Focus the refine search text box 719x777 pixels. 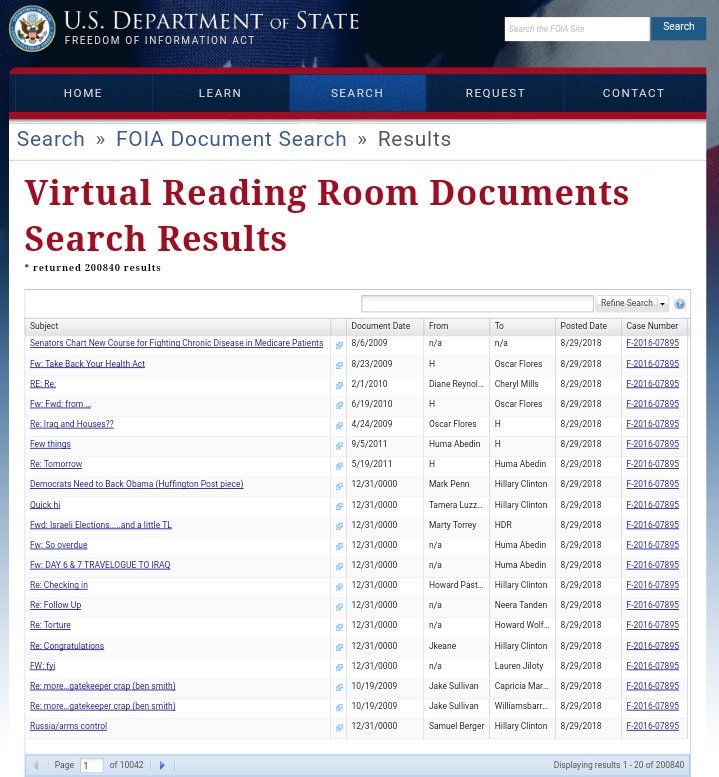click(477, 304)
